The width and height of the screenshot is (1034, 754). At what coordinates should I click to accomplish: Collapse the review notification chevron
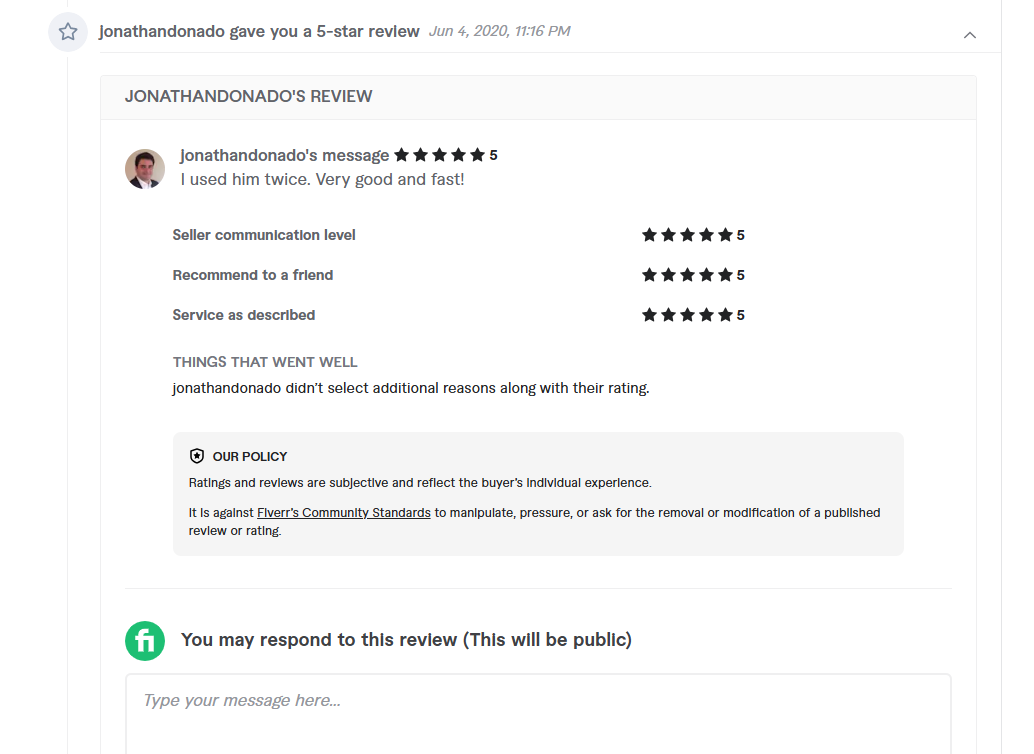969,35
